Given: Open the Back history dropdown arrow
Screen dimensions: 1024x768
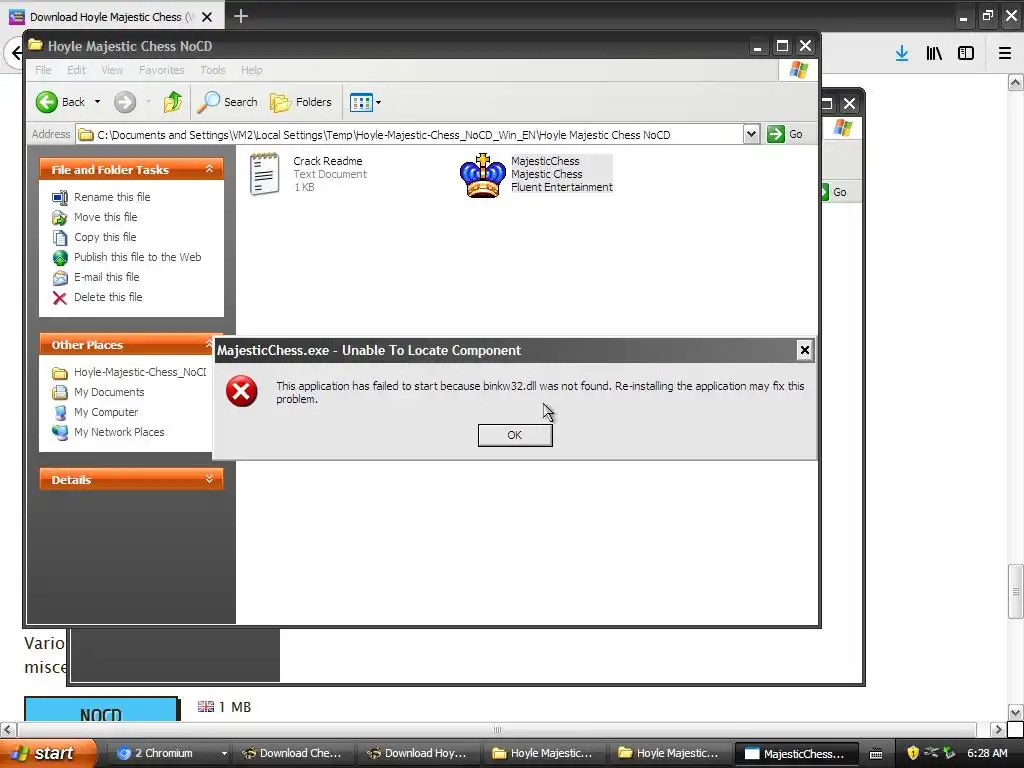Looking at the screenshot, I should [x=97, y=102].
